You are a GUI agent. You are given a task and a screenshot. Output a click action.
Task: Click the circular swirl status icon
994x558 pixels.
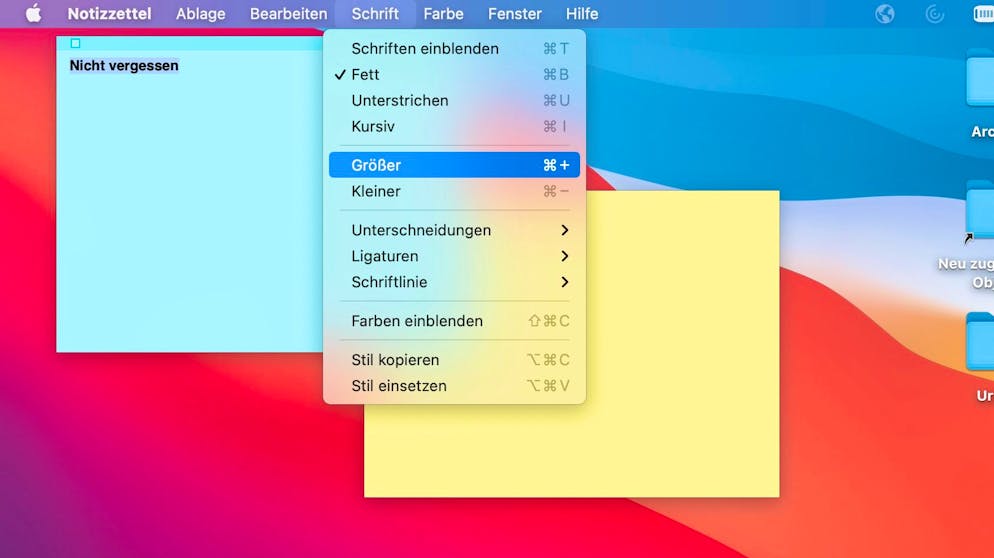(935, 14)
